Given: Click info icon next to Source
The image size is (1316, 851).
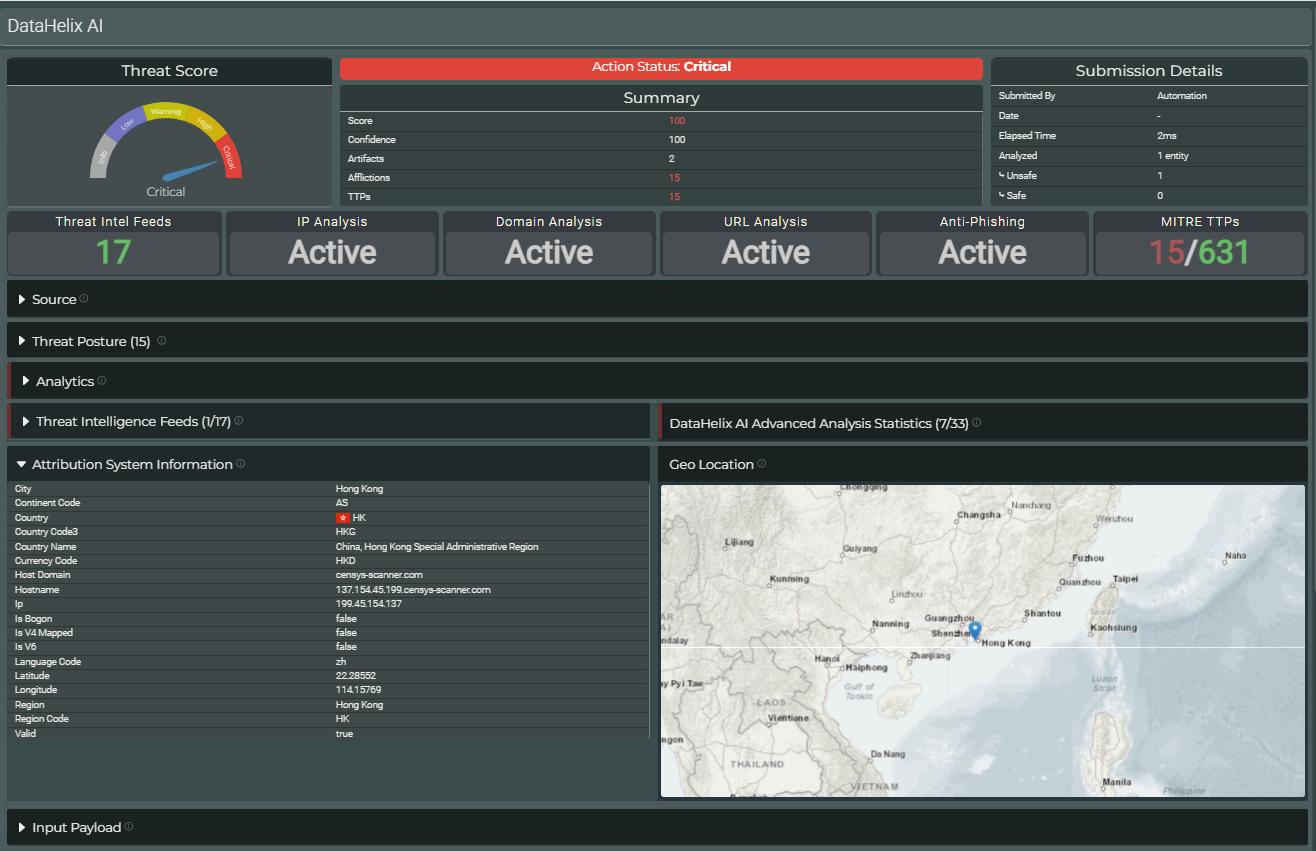Looking at the screenshot, I should tap(84, 298).
